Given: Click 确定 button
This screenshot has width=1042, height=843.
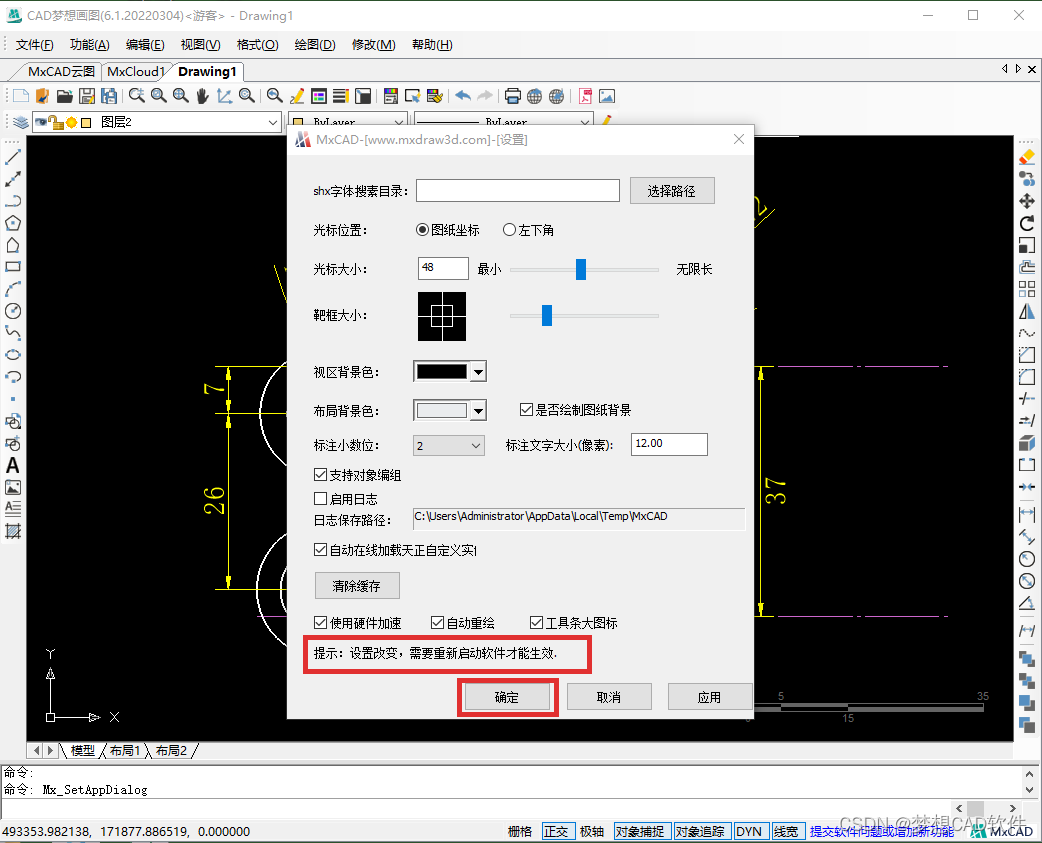Looking at the screenshot, I should click(507, 697).
